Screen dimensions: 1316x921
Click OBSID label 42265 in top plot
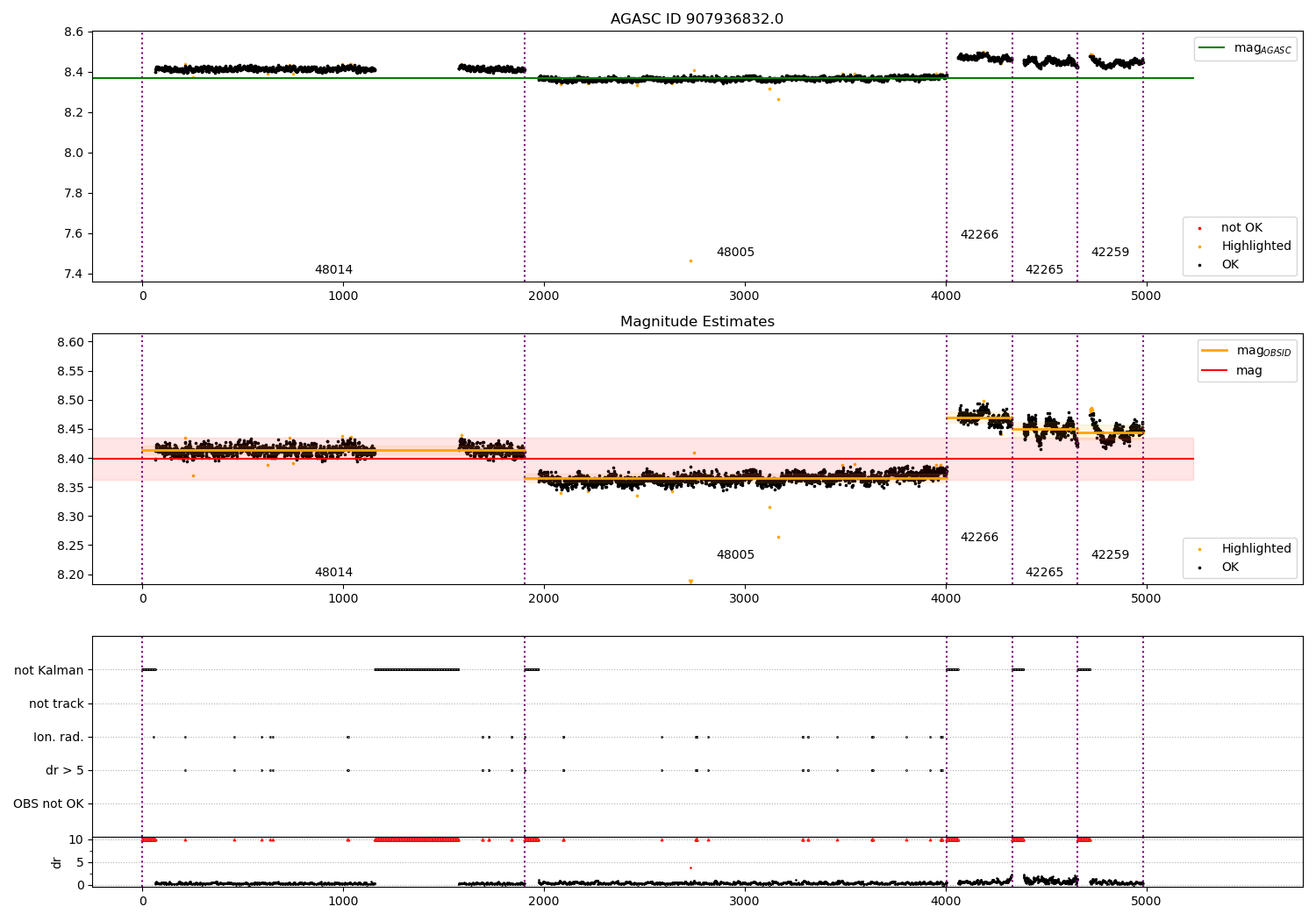[x=1044, y=270]
